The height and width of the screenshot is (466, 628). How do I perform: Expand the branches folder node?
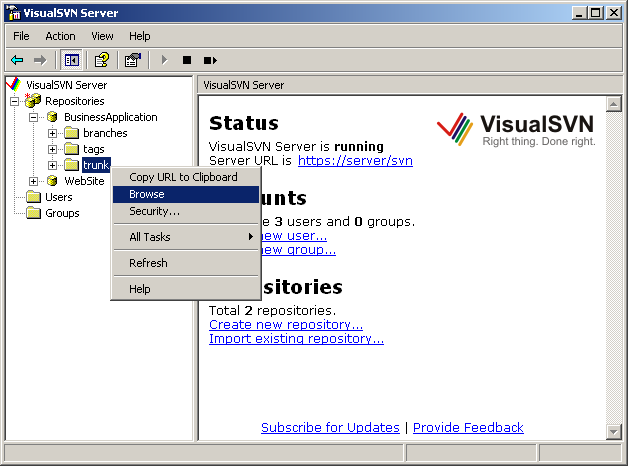(52, 133)
